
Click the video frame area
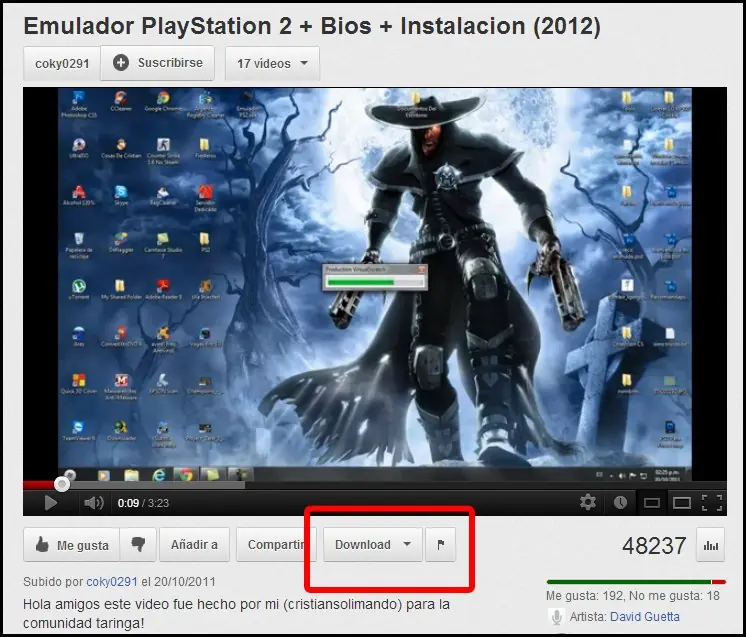[375, 284]
